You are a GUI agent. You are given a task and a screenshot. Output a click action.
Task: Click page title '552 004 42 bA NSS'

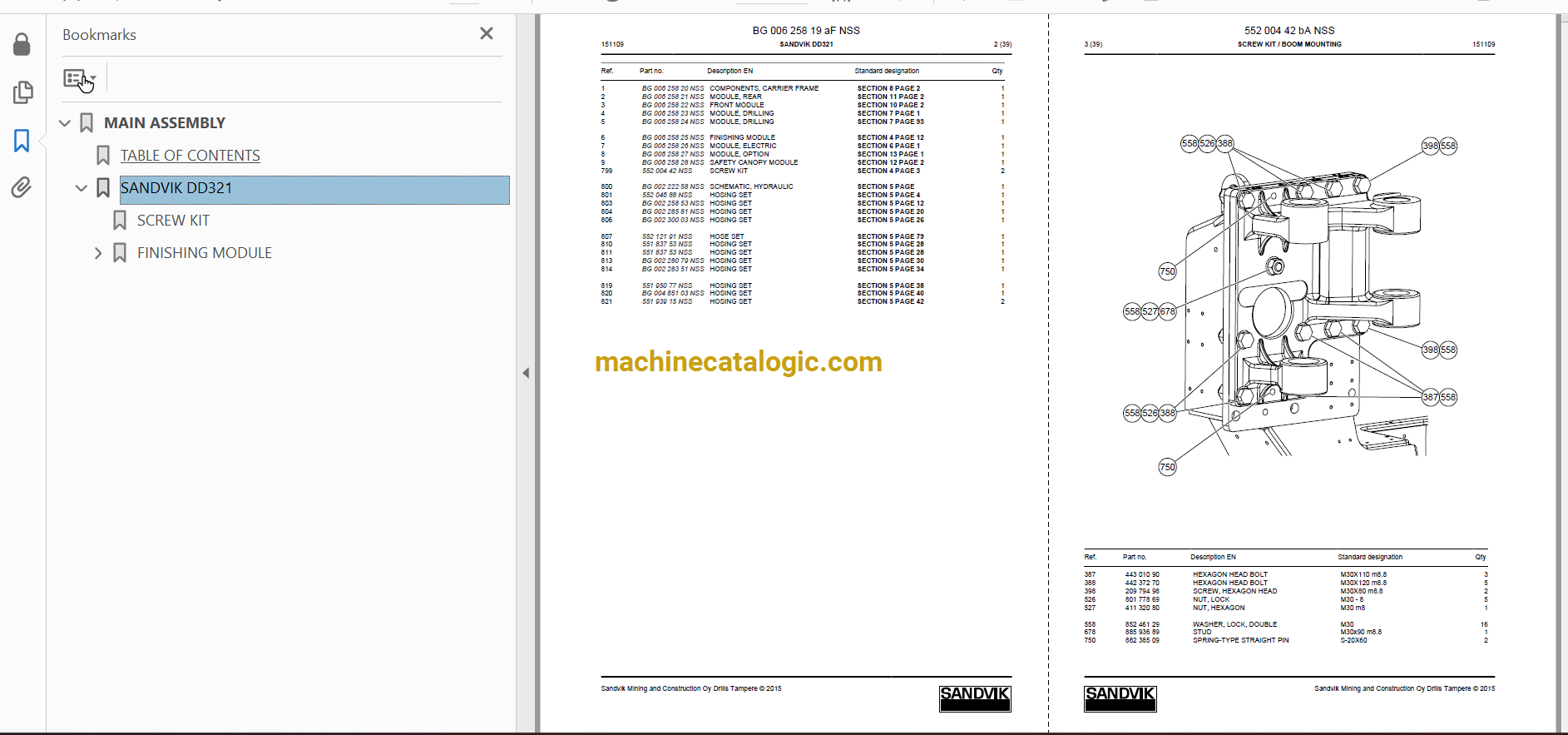click(x=1289, y=31)
